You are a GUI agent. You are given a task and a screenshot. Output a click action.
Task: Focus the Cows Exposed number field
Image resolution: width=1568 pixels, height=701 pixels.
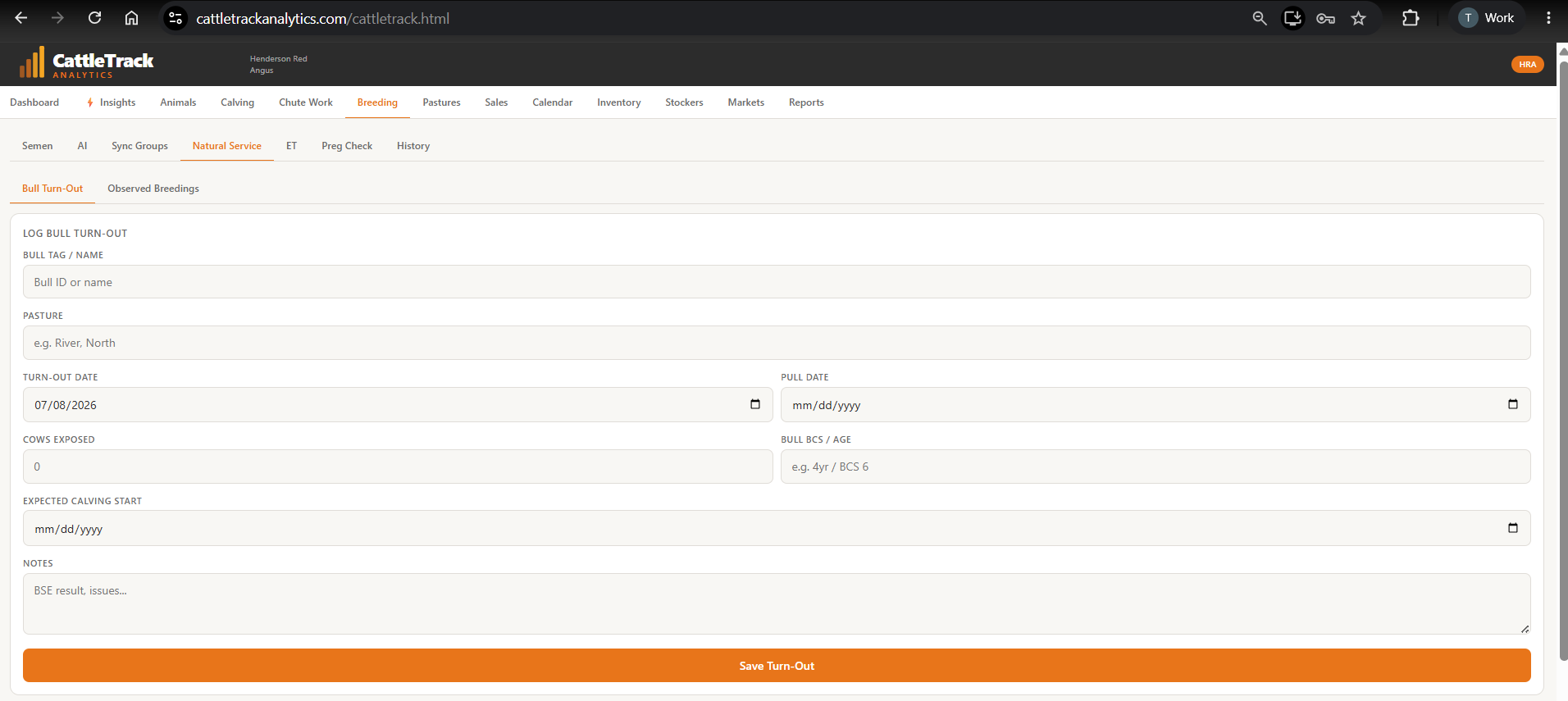tap(398, 467)
